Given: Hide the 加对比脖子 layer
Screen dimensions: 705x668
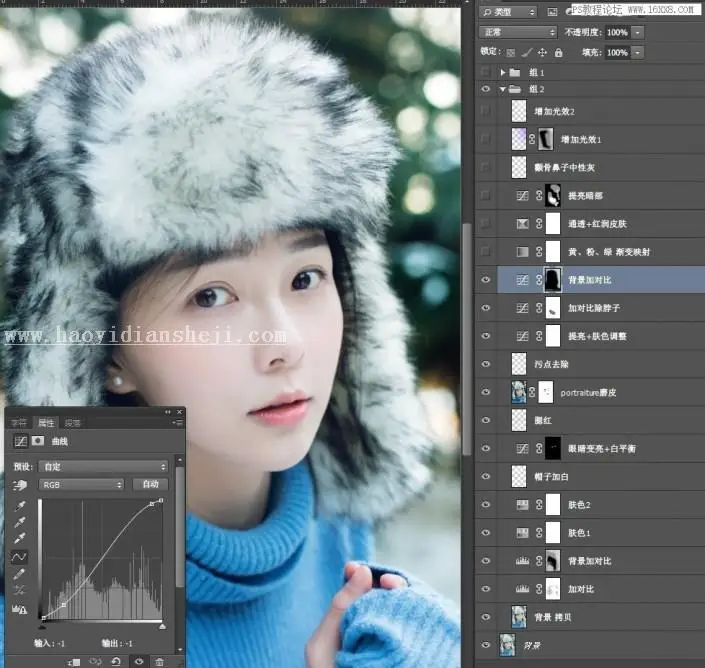Looking at the screenshot, I should pyautogui.click(x=486, y=308).
